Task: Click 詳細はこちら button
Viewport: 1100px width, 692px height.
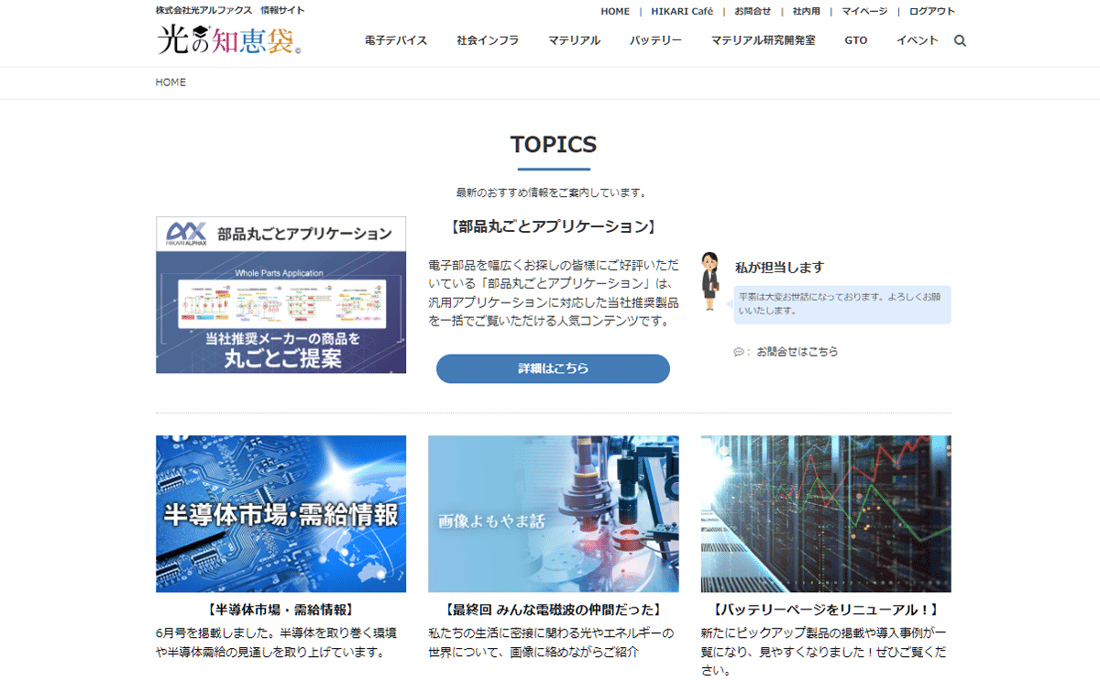Action: pyautogui.click(x=553, y=368)
